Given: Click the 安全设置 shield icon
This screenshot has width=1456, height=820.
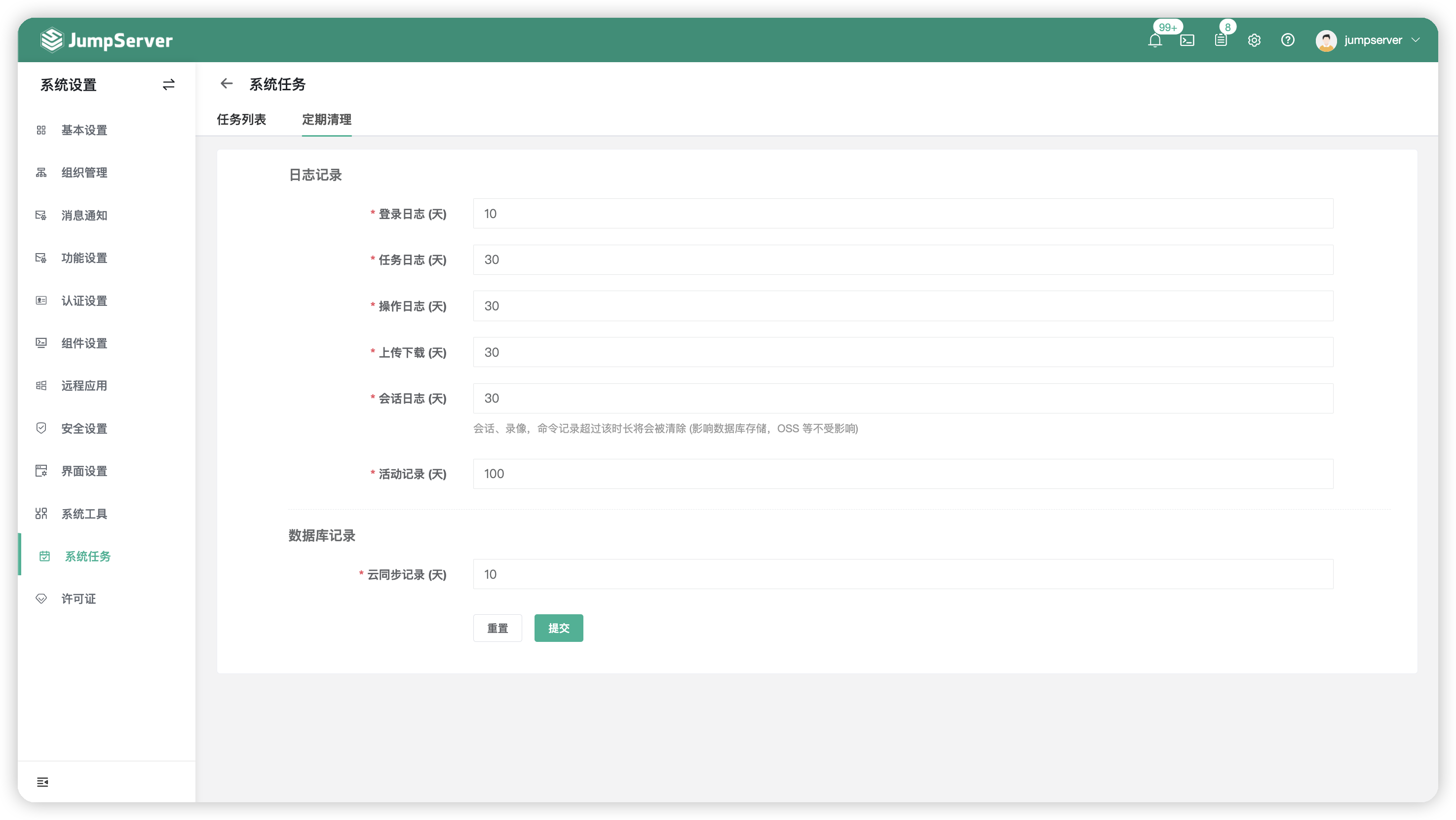Looking at the screenshot, I should pos(41,428).
